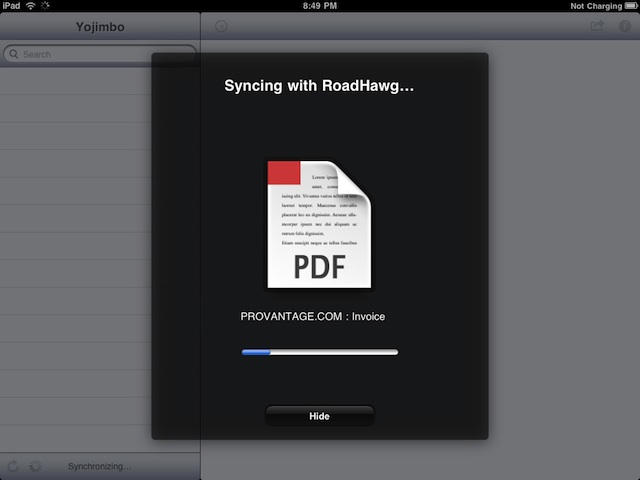Click the 8:49 PM clock in status bar

point(319,6)
